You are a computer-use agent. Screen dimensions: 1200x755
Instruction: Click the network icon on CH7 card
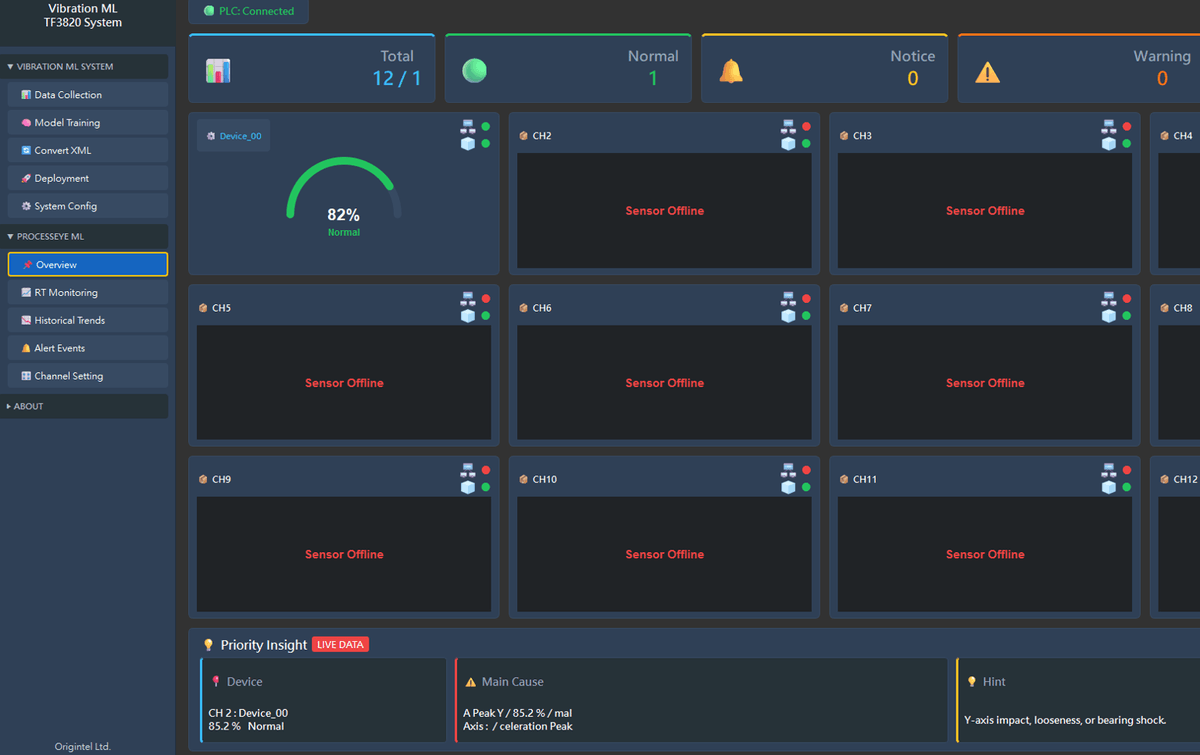point(1109,299)
